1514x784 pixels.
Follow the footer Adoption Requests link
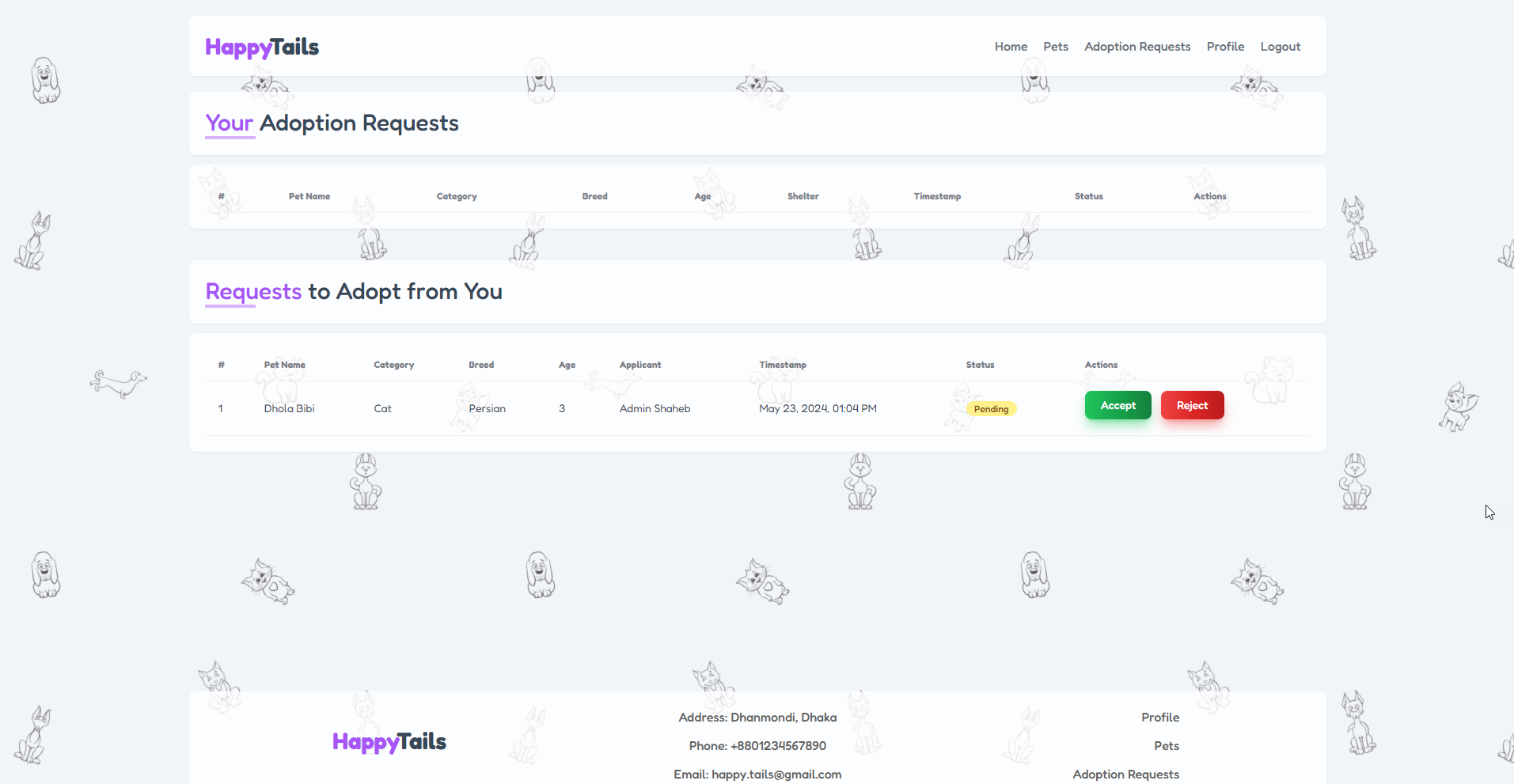tap(1125, 775)
